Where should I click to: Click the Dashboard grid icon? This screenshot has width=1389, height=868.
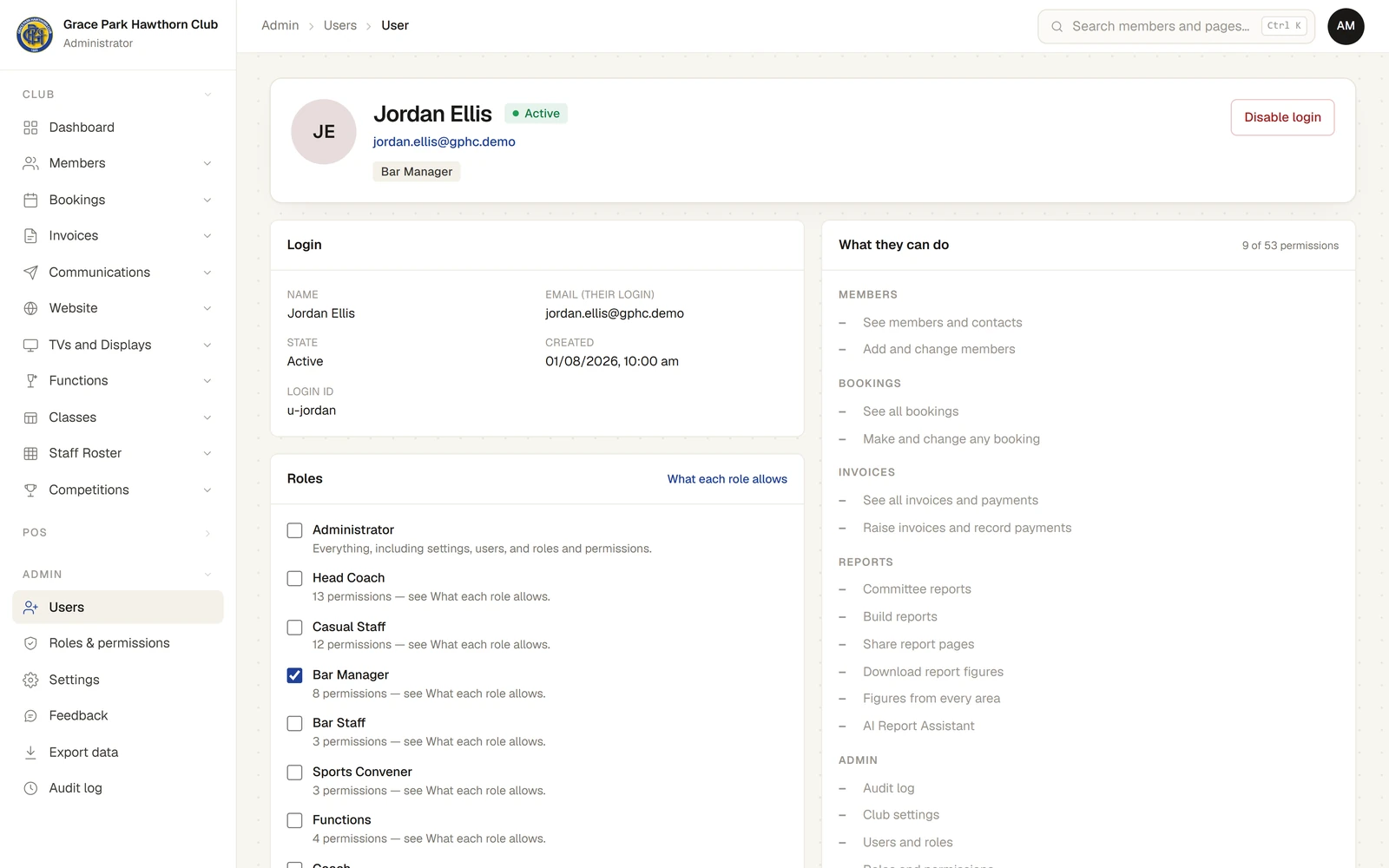coord(30,128)
